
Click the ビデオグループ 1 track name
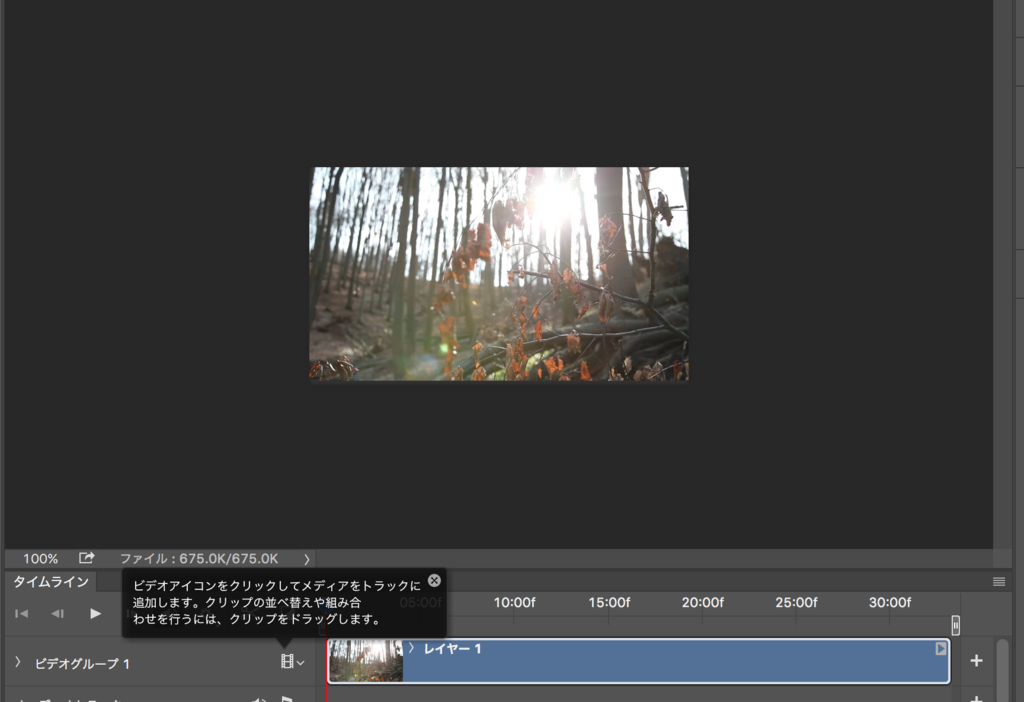click(82, 663)
